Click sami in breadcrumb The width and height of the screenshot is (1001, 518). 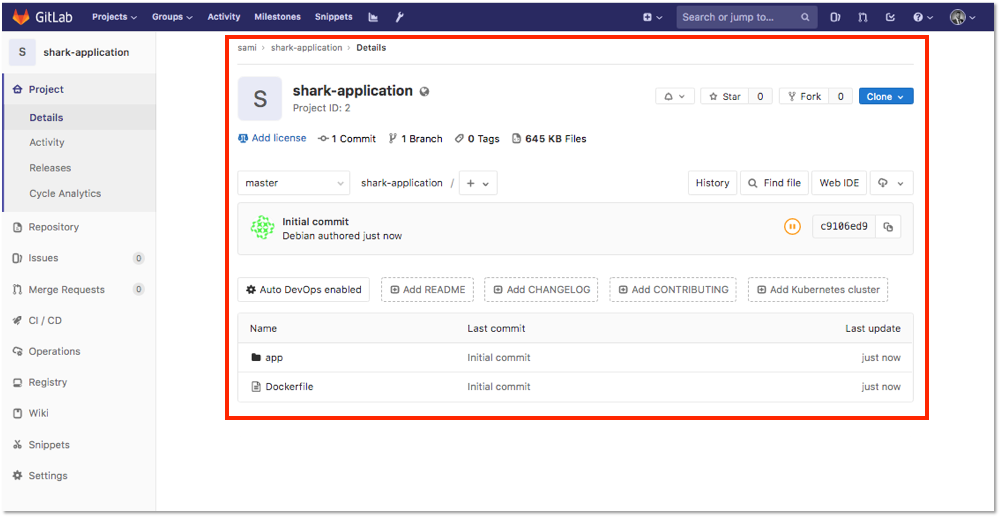(247, 48)
